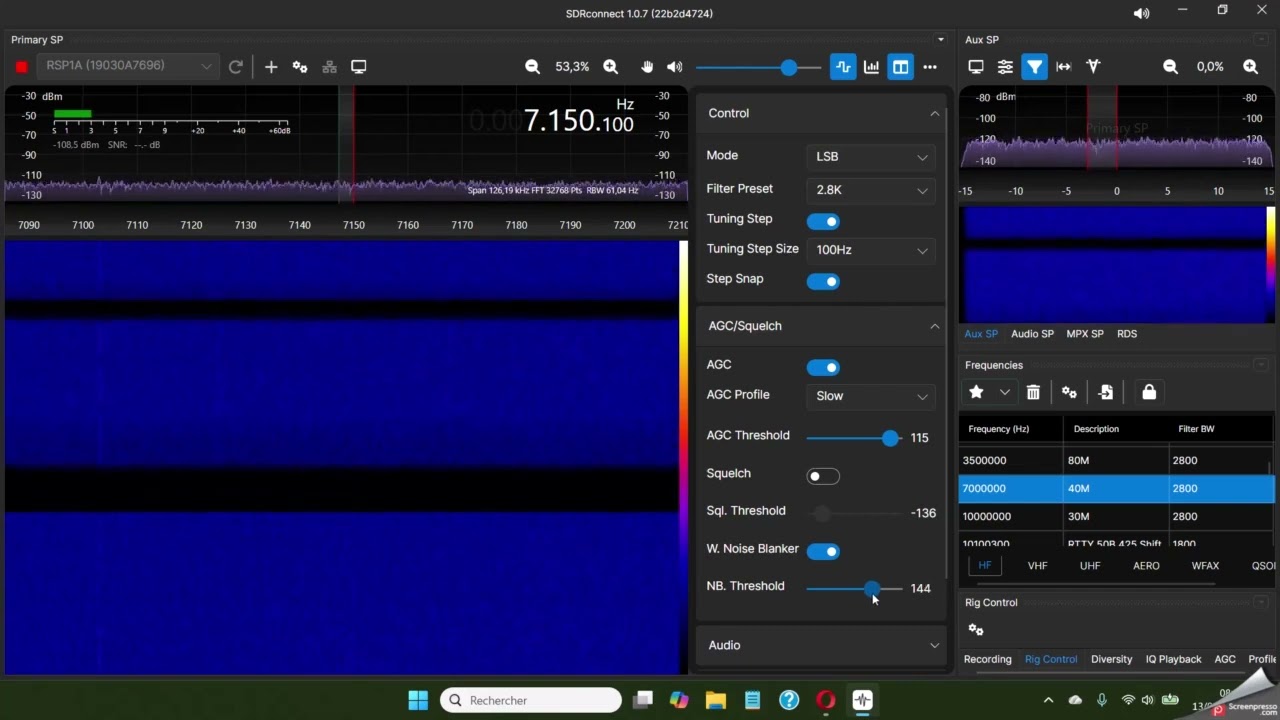The height and width of the screenshot is (720, 1280).
Task: Click the AGC Threshold slider handle
Action: pyautogui.click(x=890, y=438)
